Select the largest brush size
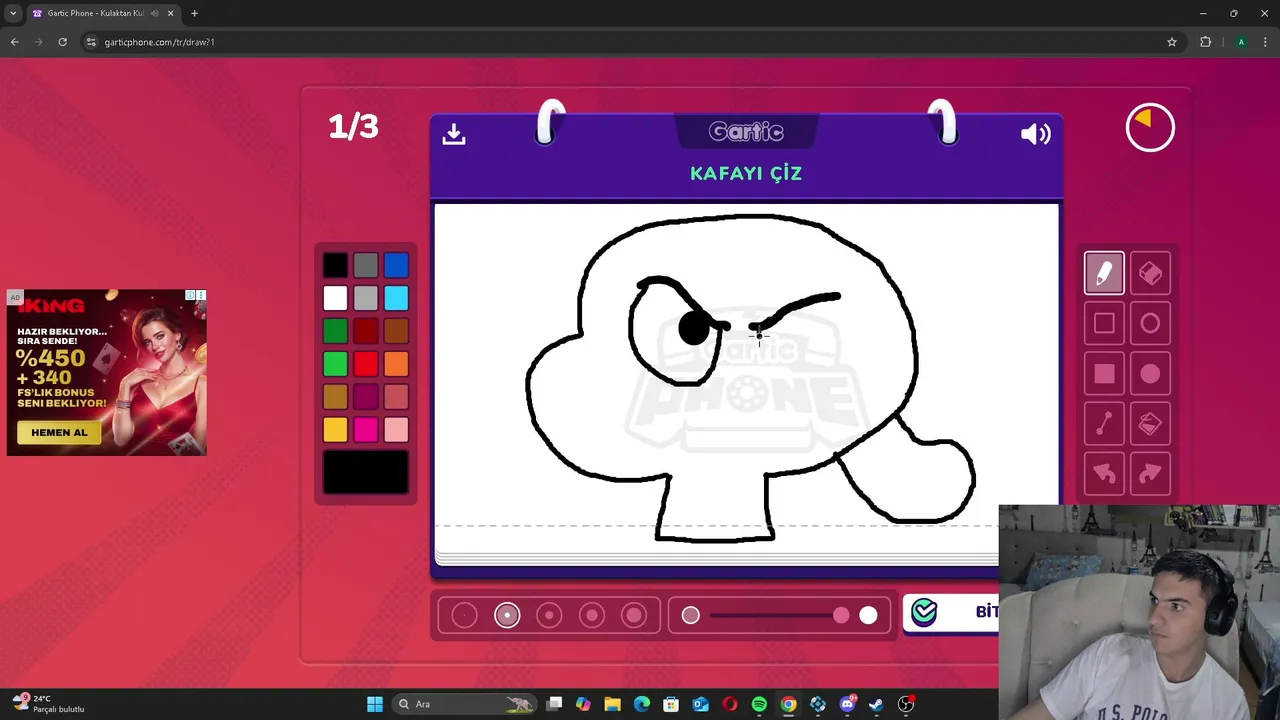 (x=634, y=615)
